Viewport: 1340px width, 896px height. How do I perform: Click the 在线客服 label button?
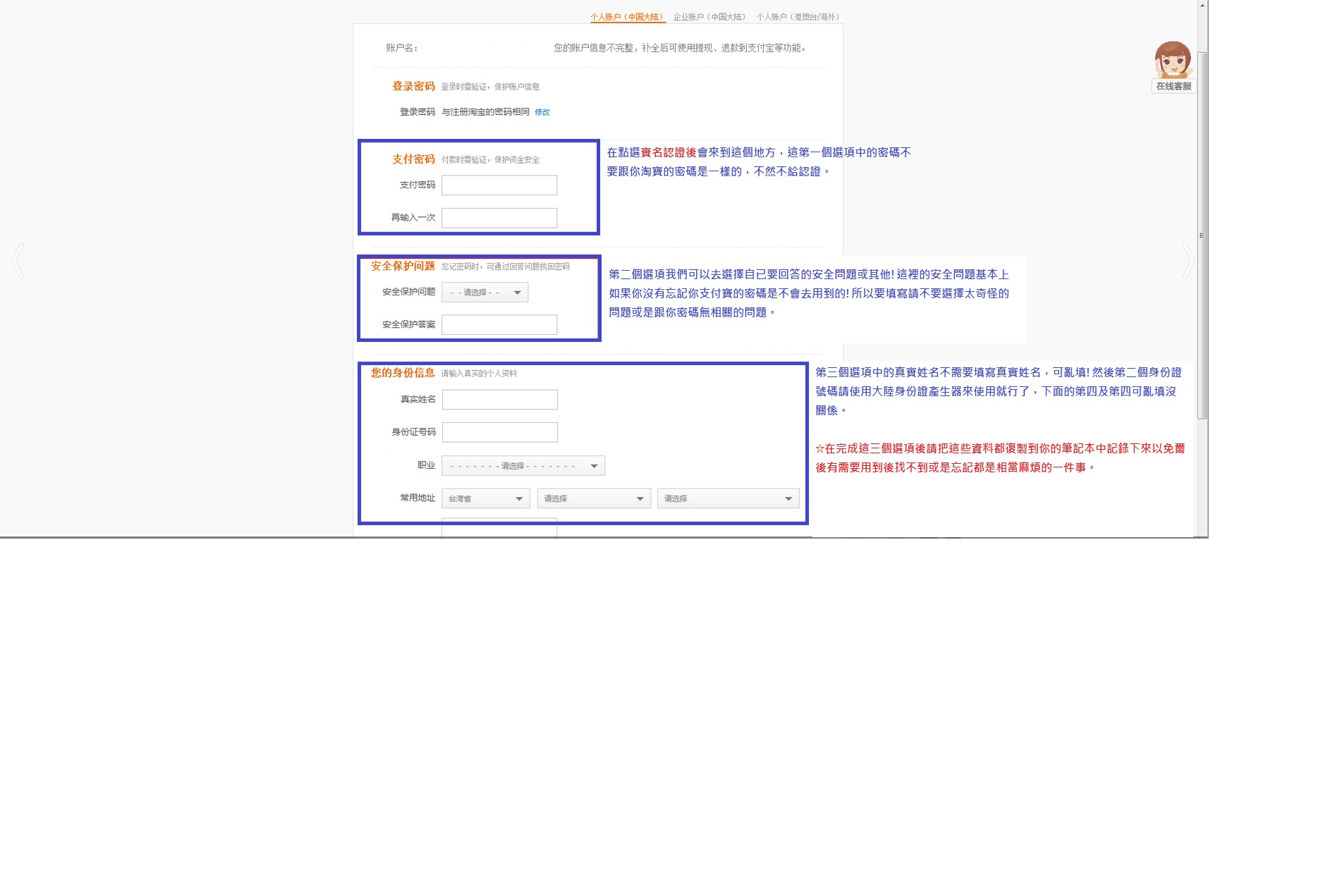click(1174, 86)
